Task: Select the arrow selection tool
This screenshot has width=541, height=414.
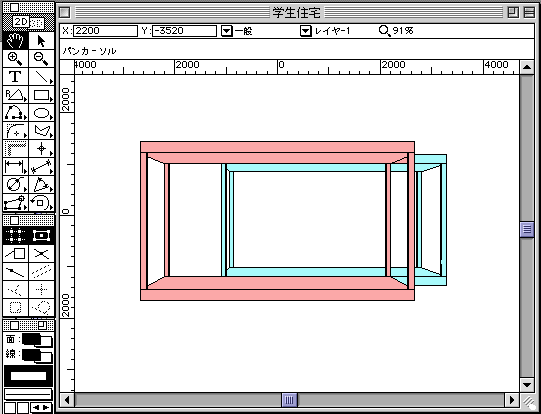Action: (x=41, y=41)
